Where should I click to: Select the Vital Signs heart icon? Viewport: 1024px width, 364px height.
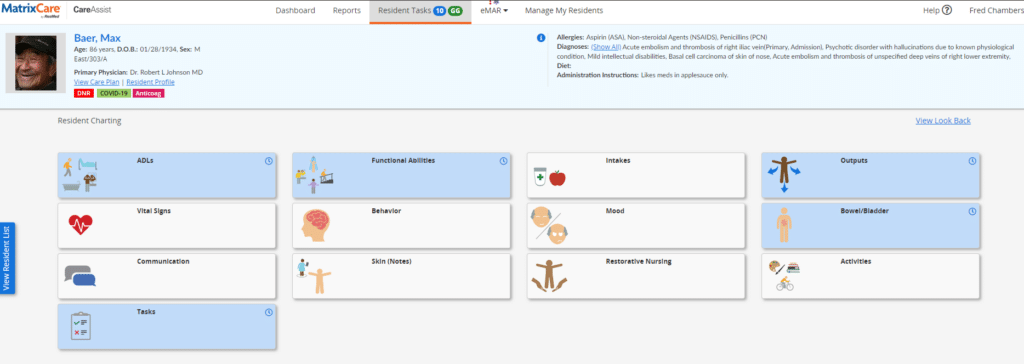pos(80,225)
